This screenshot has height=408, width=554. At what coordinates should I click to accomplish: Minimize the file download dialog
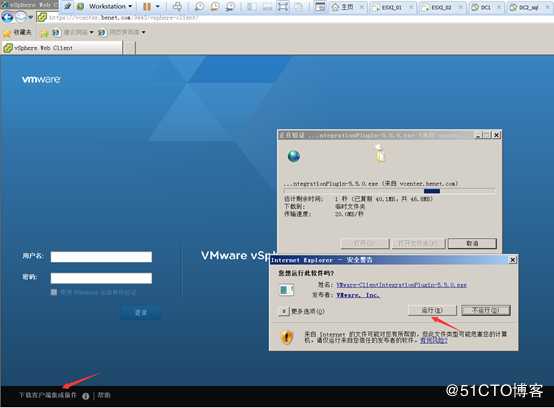[x=478, y=135]
